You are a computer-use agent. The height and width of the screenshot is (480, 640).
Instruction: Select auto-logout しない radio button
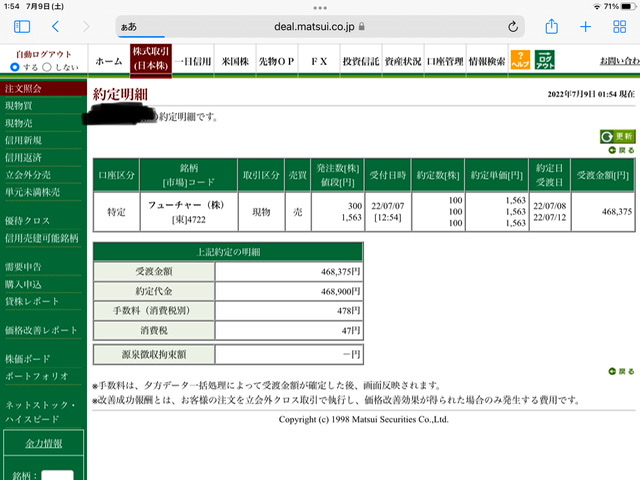point(47,67)
